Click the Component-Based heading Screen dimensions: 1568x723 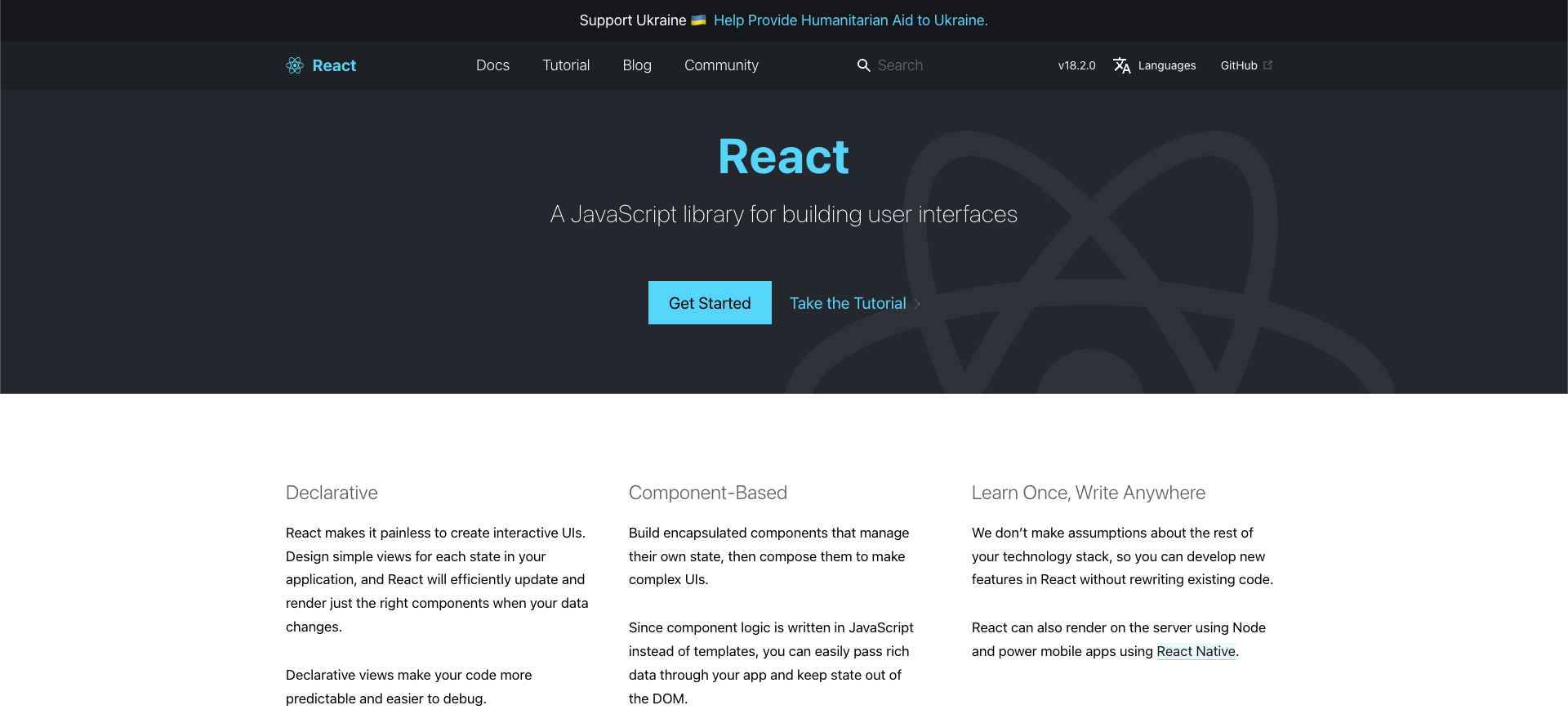click(x=708, y=493)
